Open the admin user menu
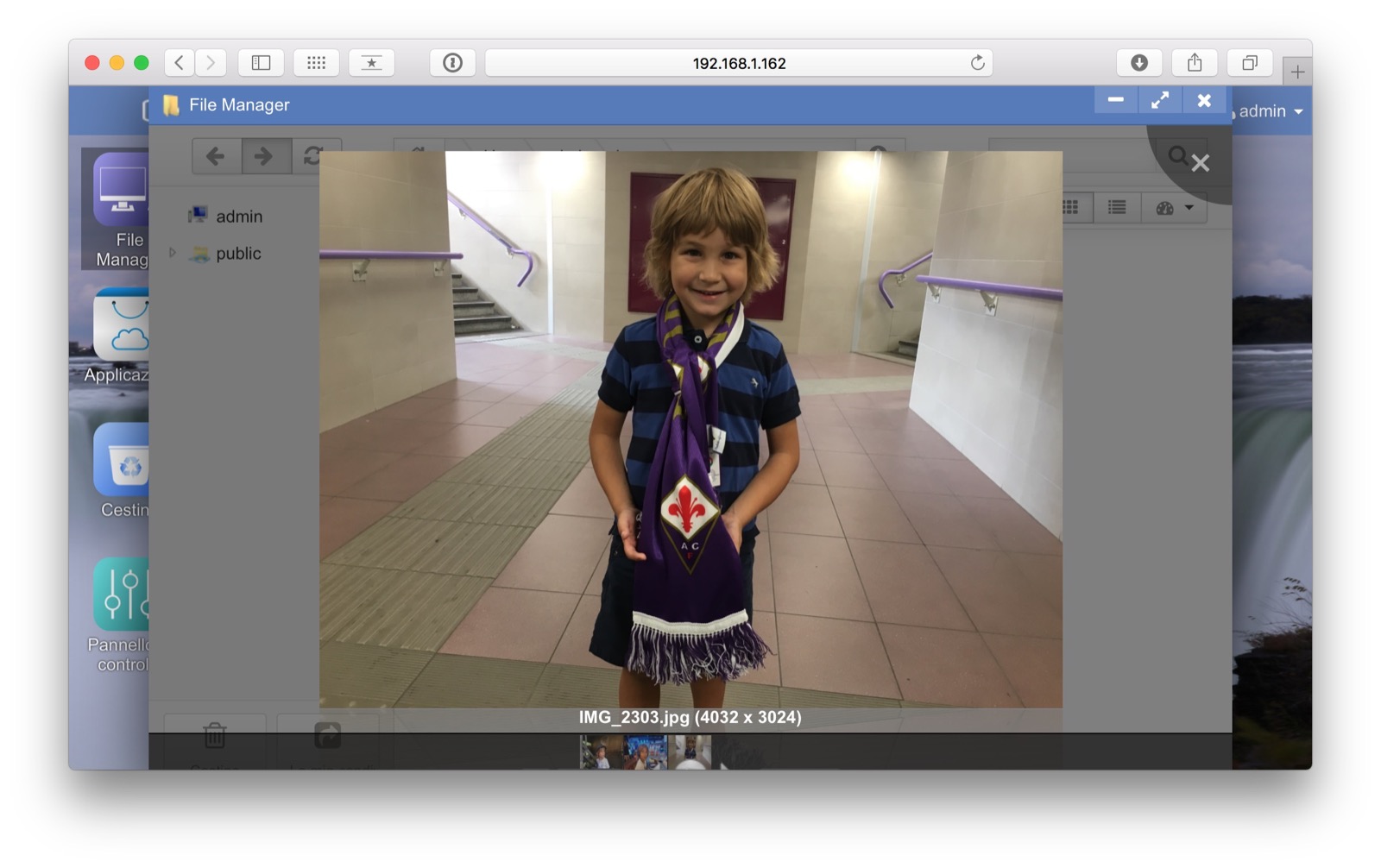 [1271, 111]
